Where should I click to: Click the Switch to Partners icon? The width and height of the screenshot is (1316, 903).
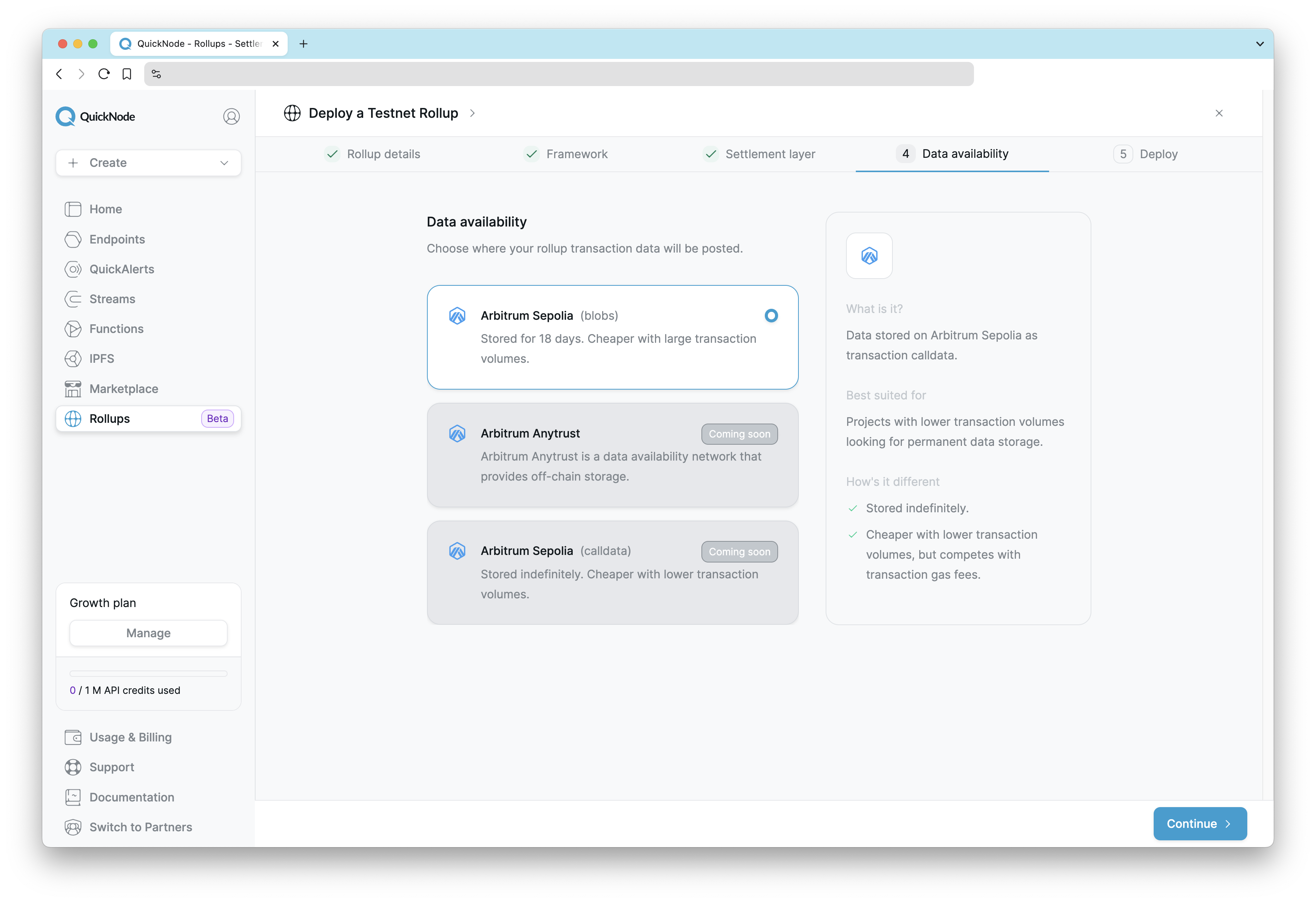point(73,827)
